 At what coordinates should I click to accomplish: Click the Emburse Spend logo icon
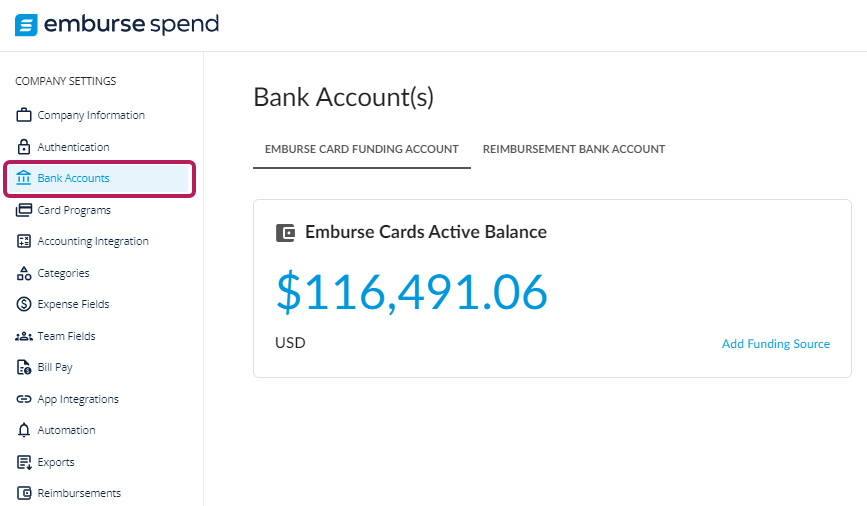click(26, 25)
